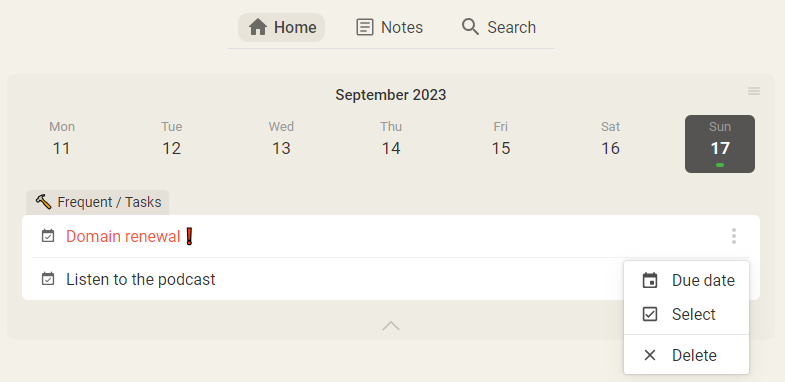The image size is (785, 382).
Task: Collapse the panel with the up chevron
Action: point(391,326)
